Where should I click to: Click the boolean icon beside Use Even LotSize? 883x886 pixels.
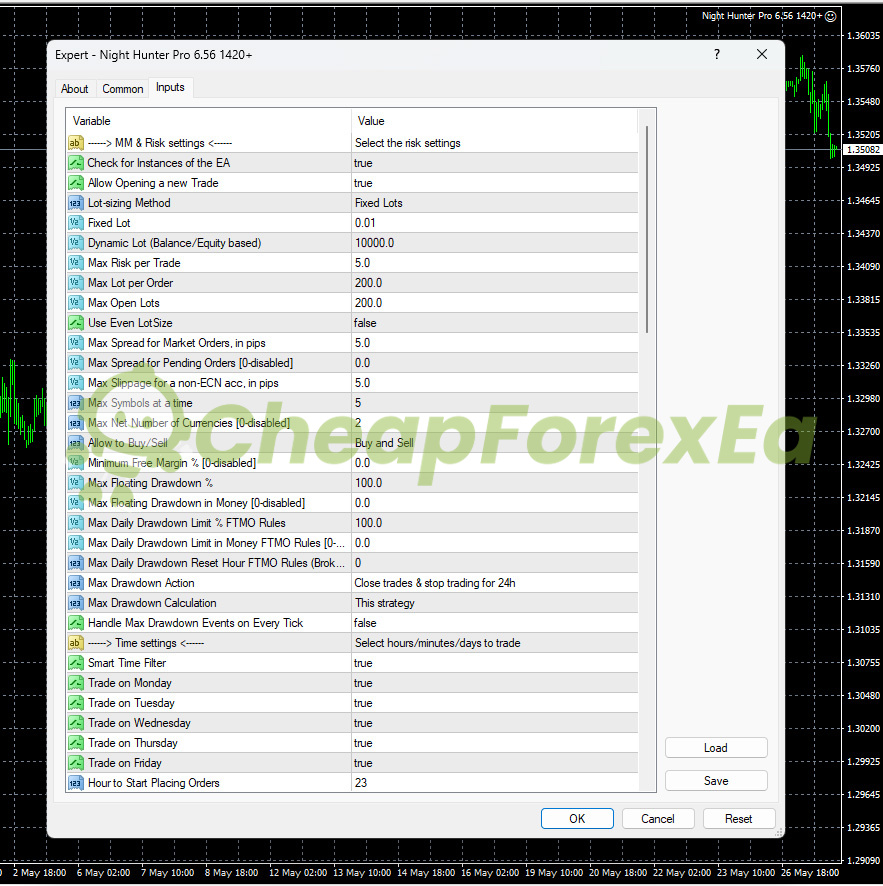[76, 323]
